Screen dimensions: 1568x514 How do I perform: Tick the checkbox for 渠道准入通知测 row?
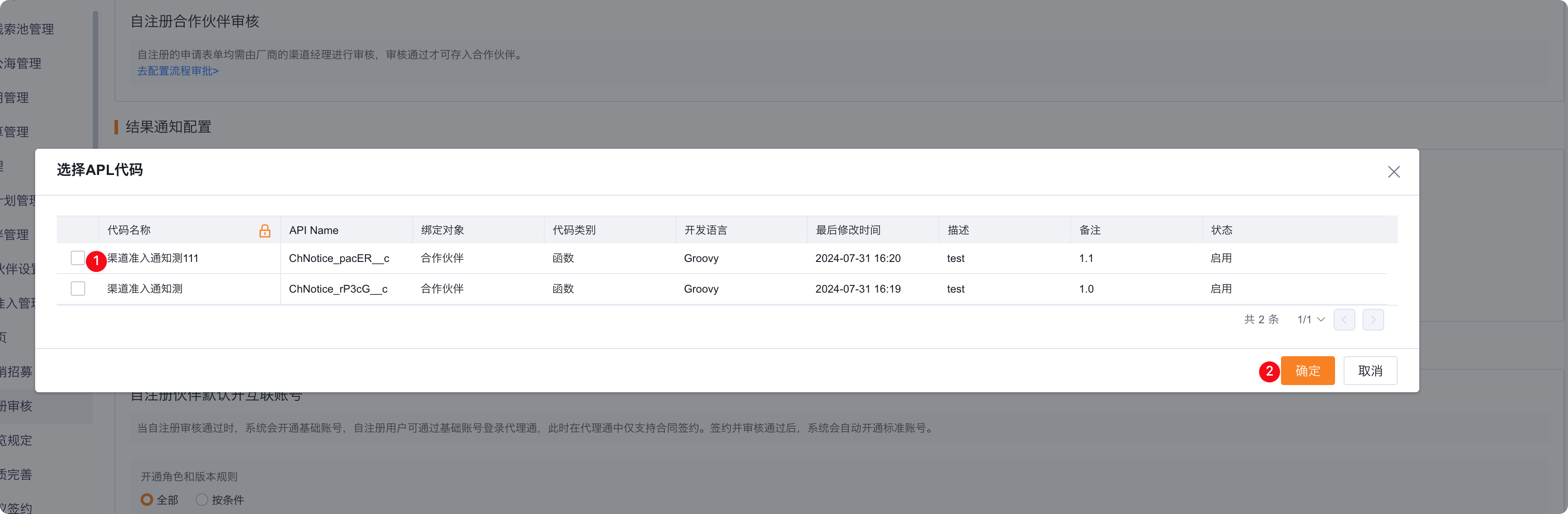coord(78,289)
